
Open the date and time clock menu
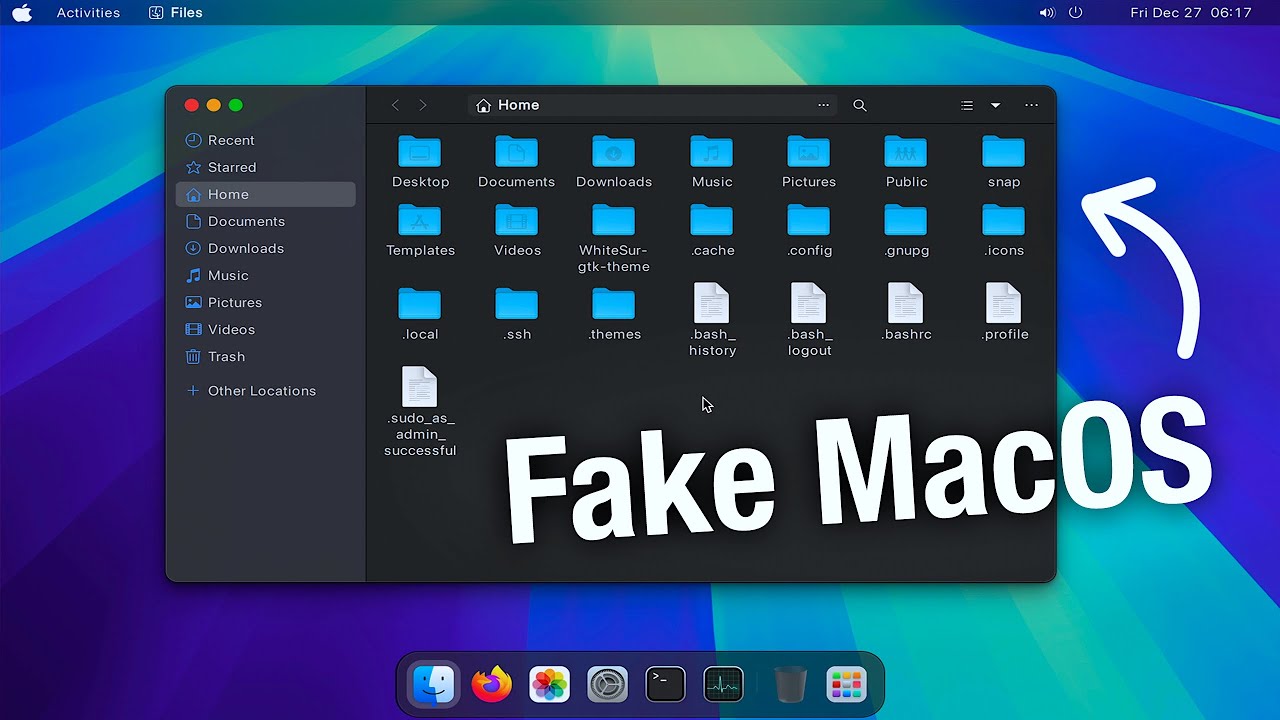click(1191, 13)
